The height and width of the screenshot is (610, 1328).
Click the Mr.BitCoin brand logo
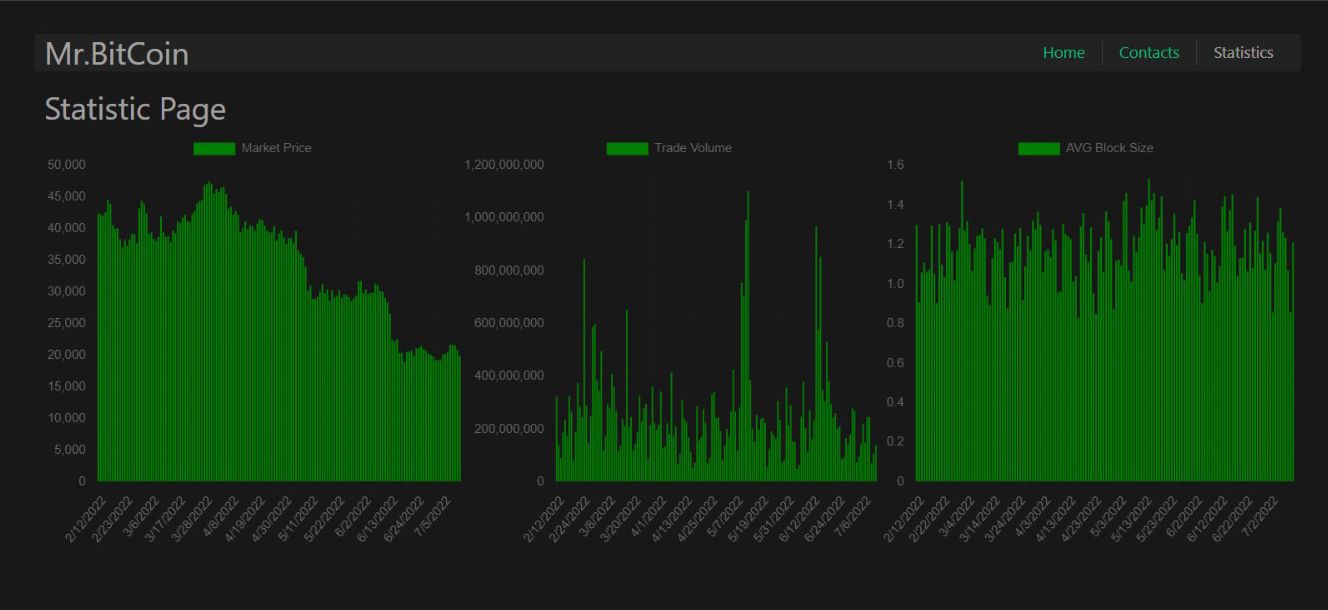pyautogui.click(x=117, y=54)
